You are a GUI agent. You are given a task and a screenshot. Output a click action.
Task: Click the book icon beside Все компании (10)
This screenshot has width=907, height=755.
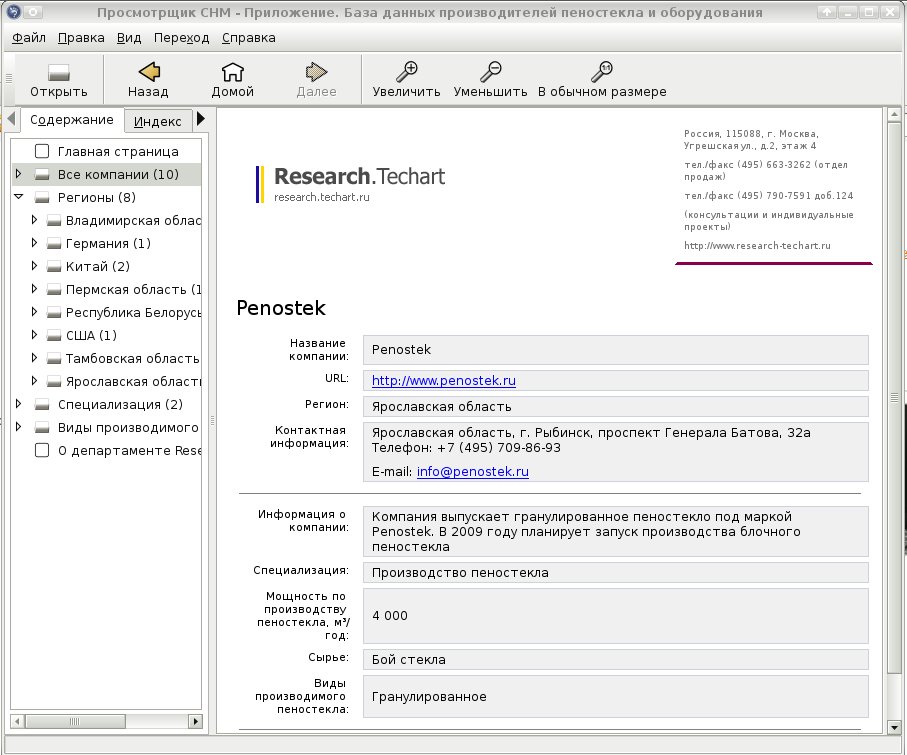(42, 174)
